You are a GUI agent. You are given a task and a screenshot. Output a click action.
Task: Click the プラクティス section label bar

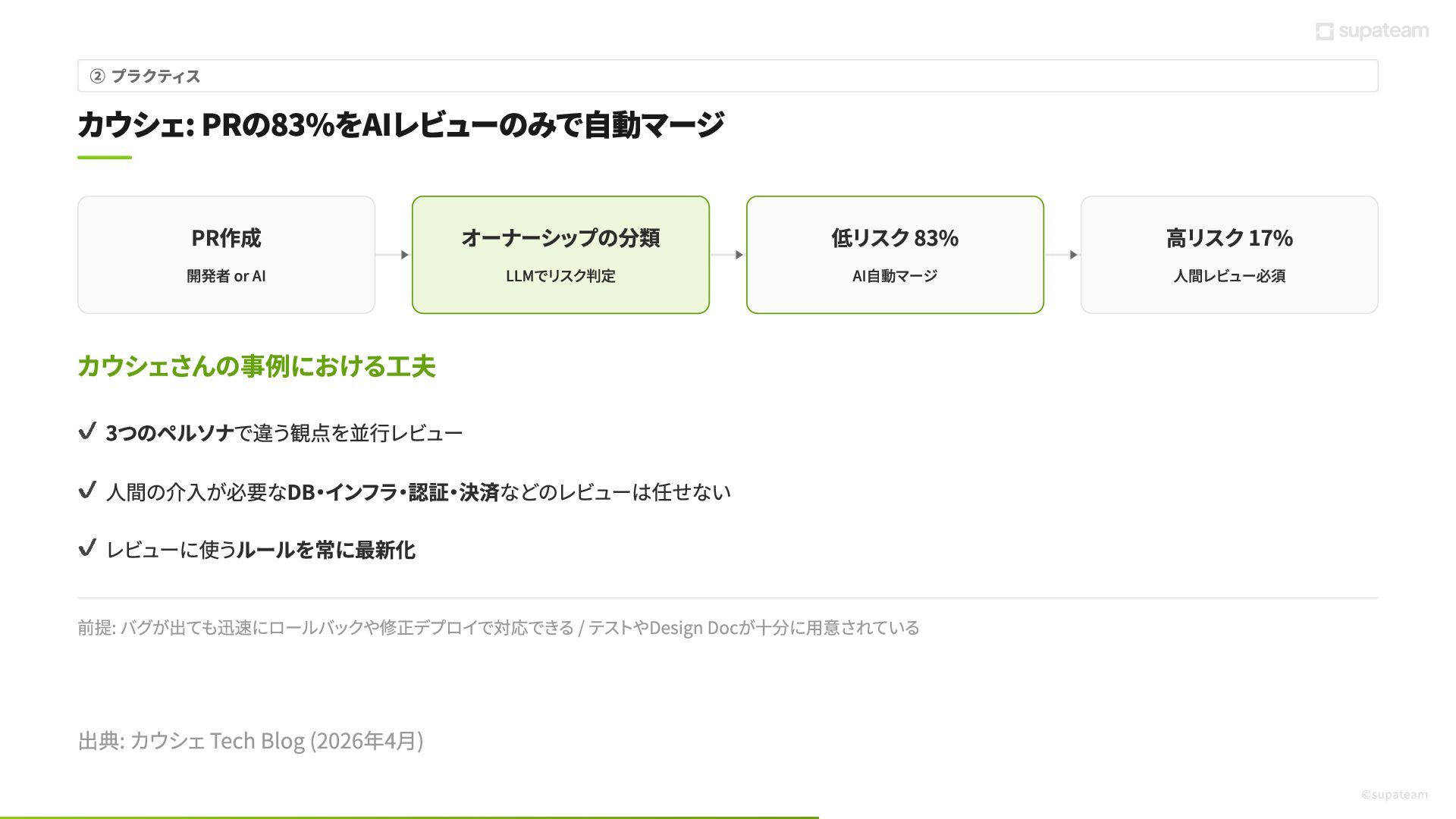(x=727, y=76)
